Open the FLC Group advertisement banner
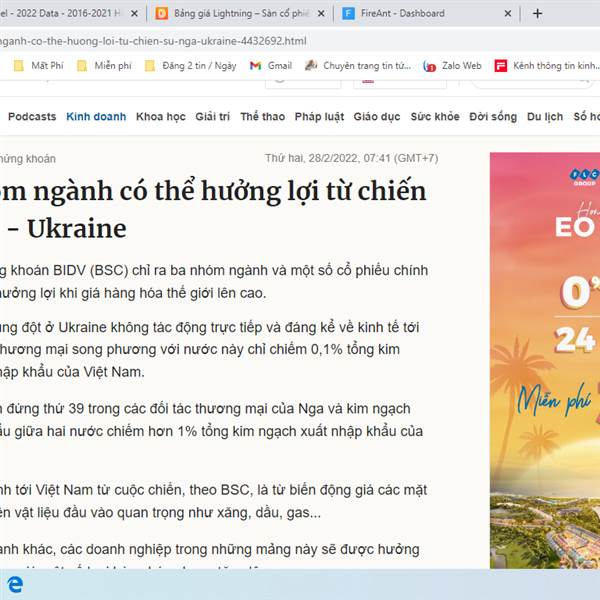 (545, 360)
